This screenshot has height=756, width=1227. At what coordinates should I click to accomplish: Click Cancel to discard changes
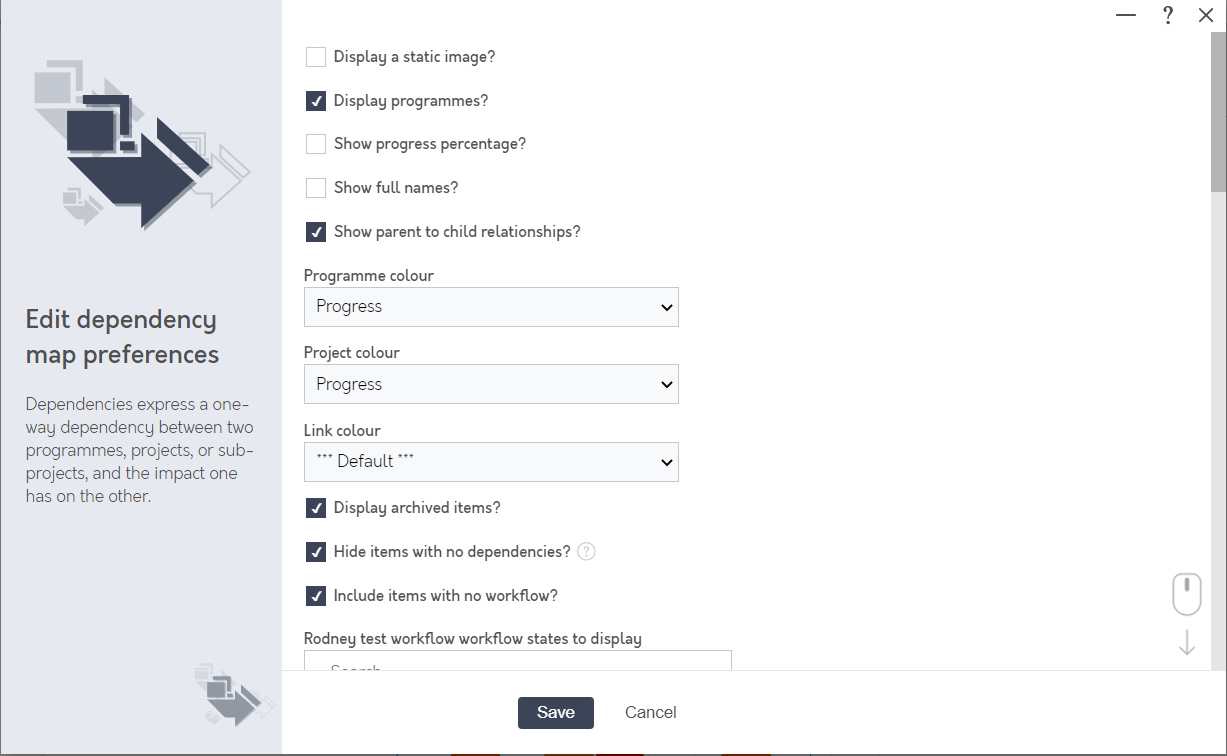click(651, 713)
